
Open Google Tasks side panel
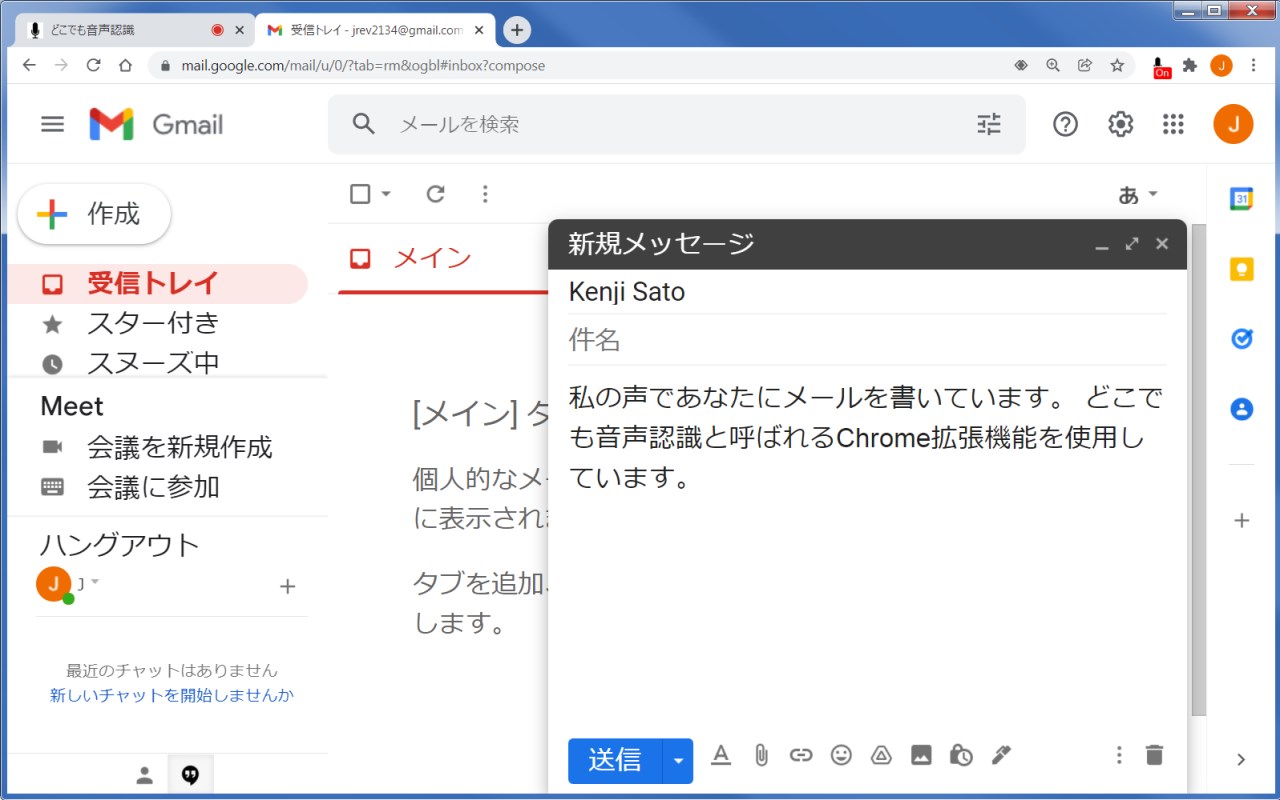1241,339
